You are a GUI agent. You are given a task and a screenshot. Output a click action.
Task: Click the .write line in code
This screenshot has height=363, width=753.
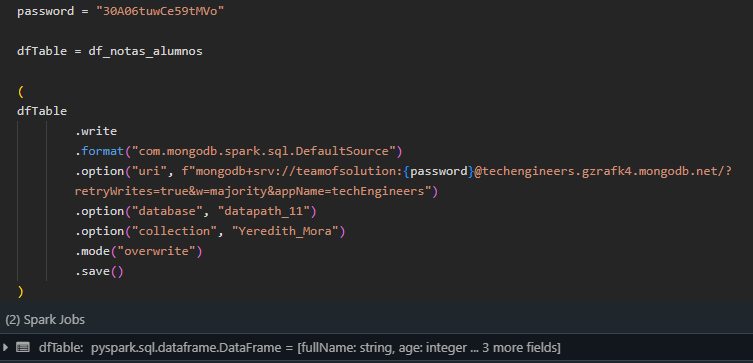coord(96,131)
